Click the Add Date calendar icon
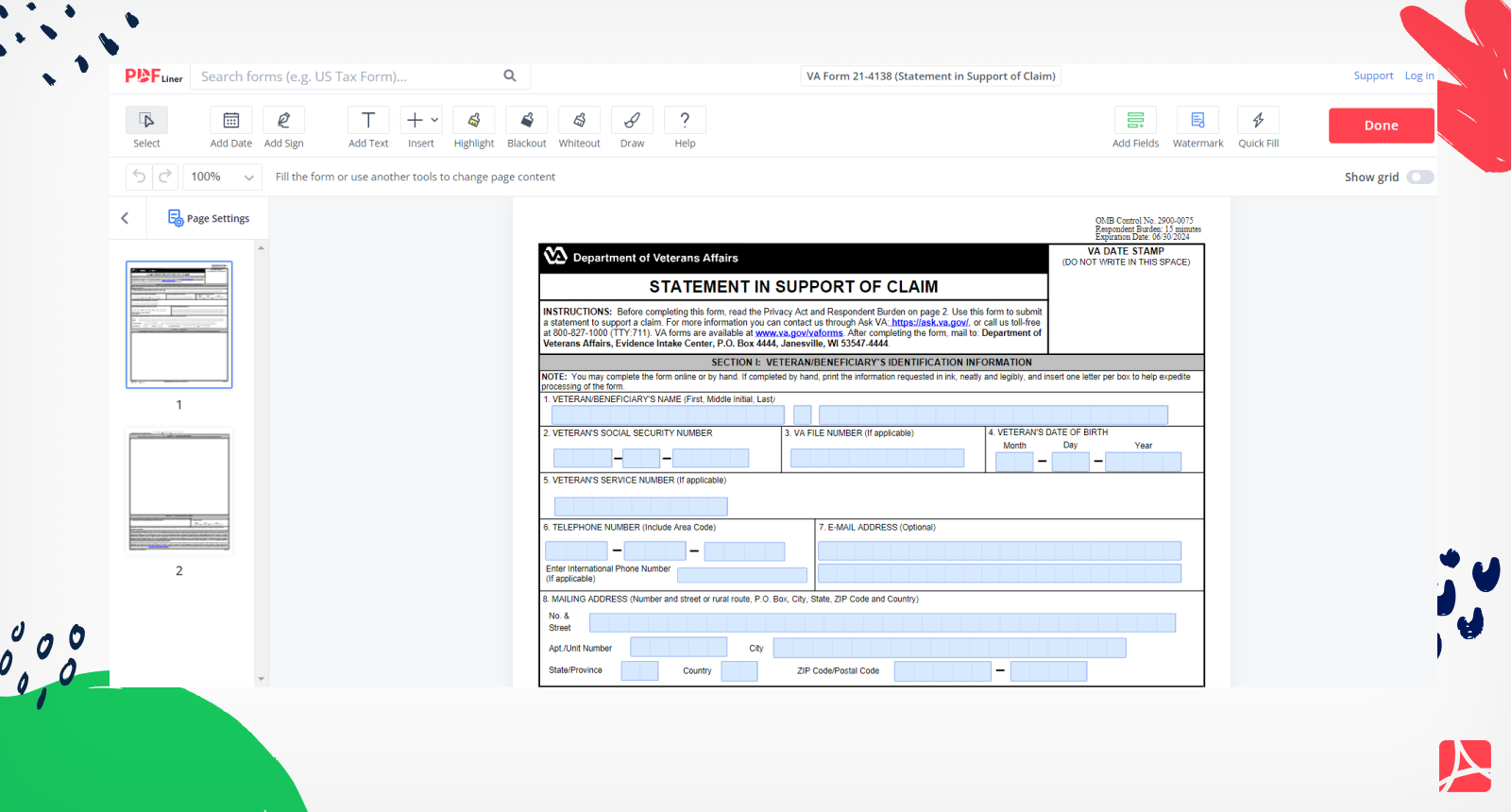The height and width of the screenshot is (812, 1511). point(230,120)
